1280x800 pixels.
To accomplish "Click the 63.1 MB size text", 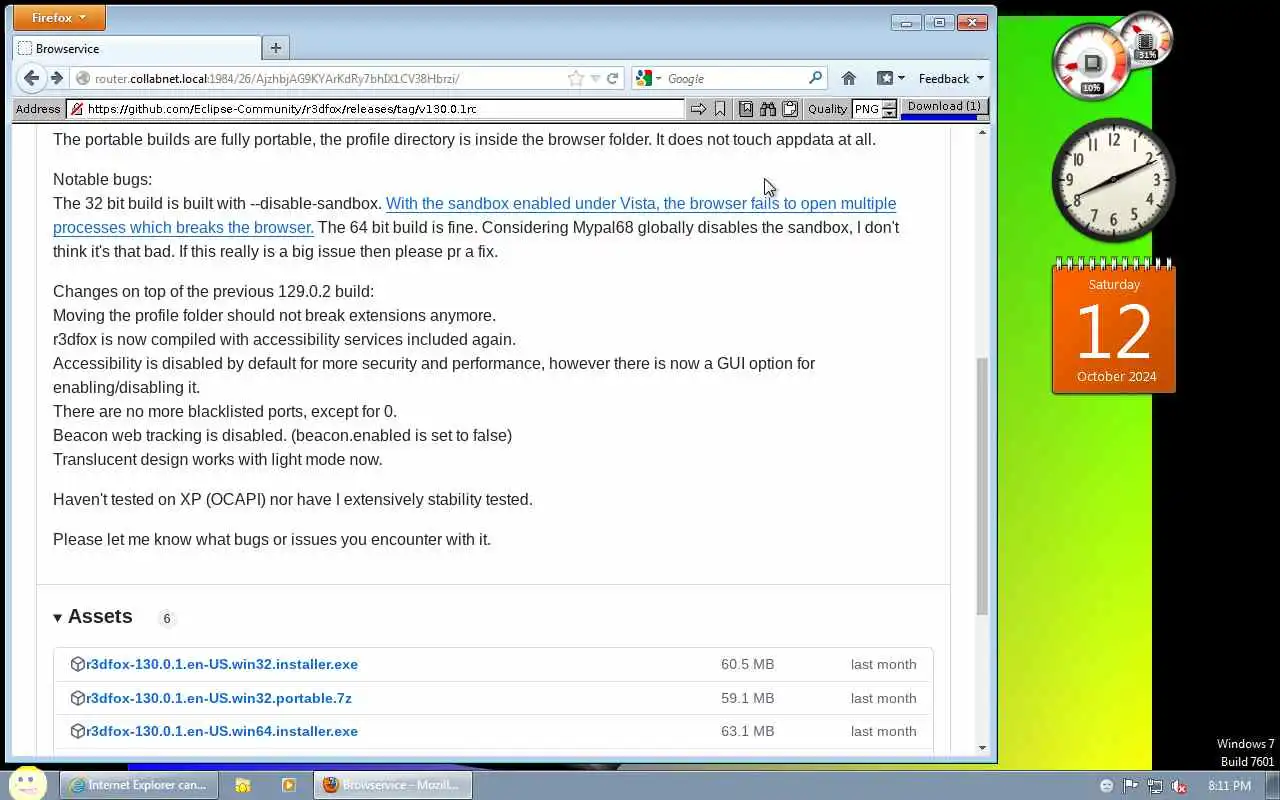I will click(747, 731).
